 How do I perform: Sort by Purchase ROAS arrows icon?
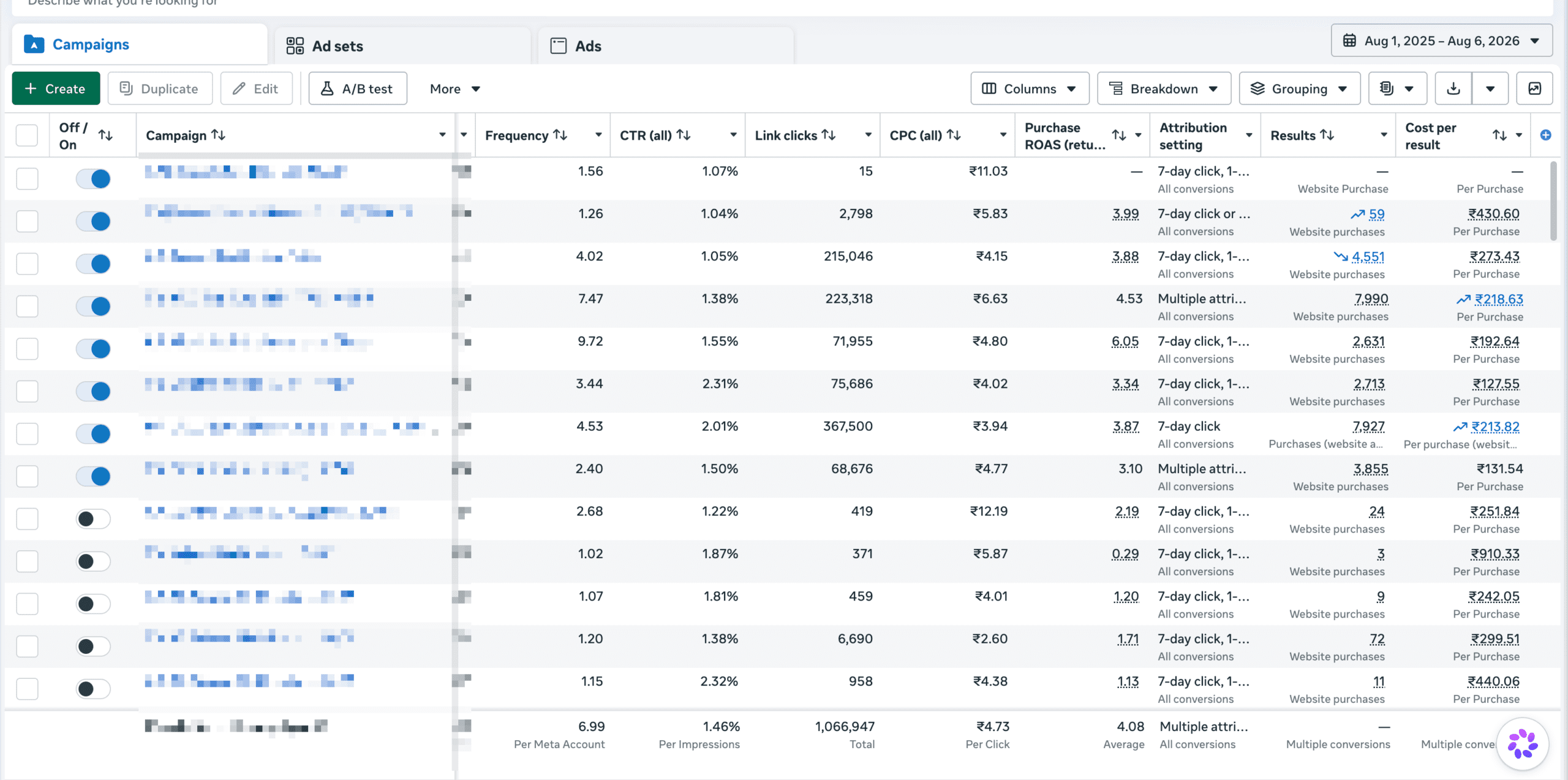[x=1119, y=135]
